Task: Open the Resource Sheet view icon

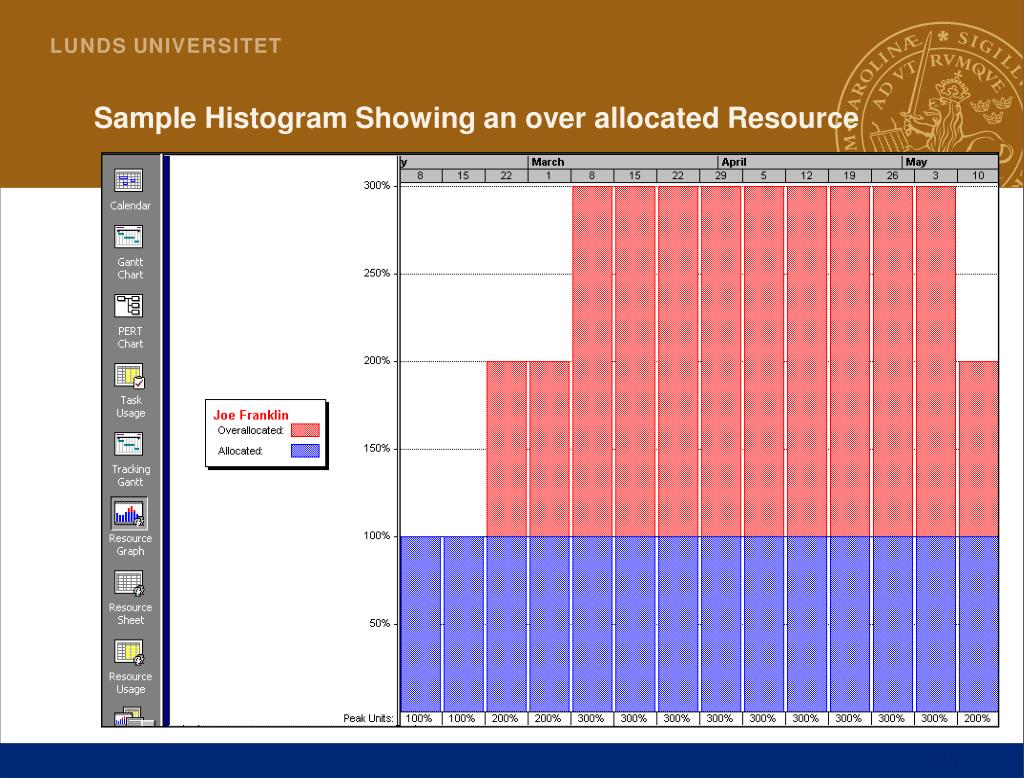Action: pos(129,583)
